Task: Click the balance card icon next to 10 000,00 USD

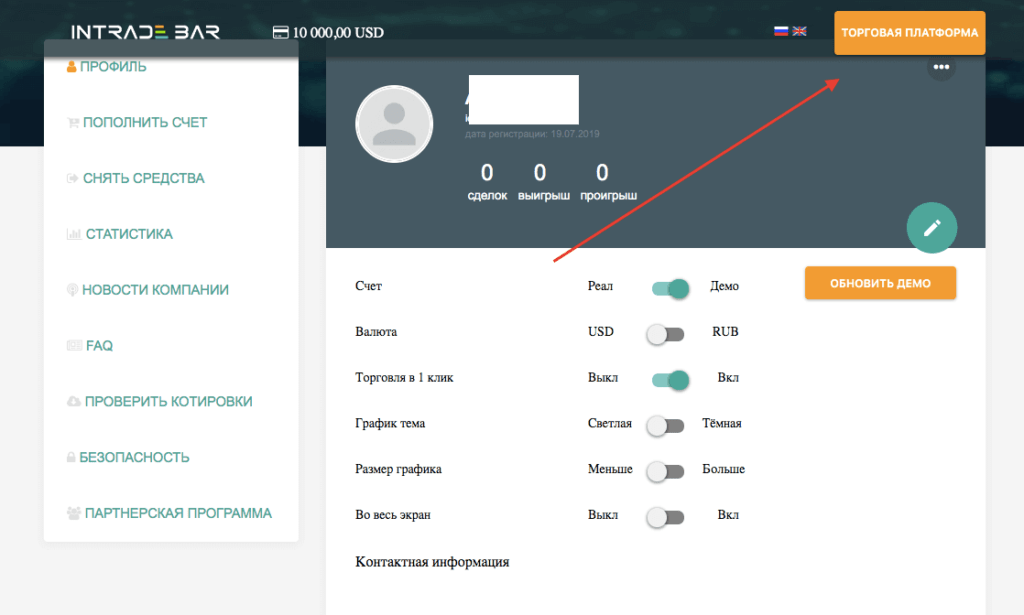Action: click(281, 31)
